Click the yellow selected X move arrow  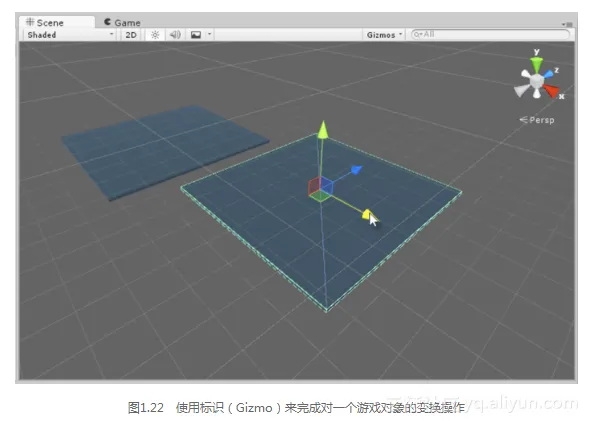click(367, 214)
